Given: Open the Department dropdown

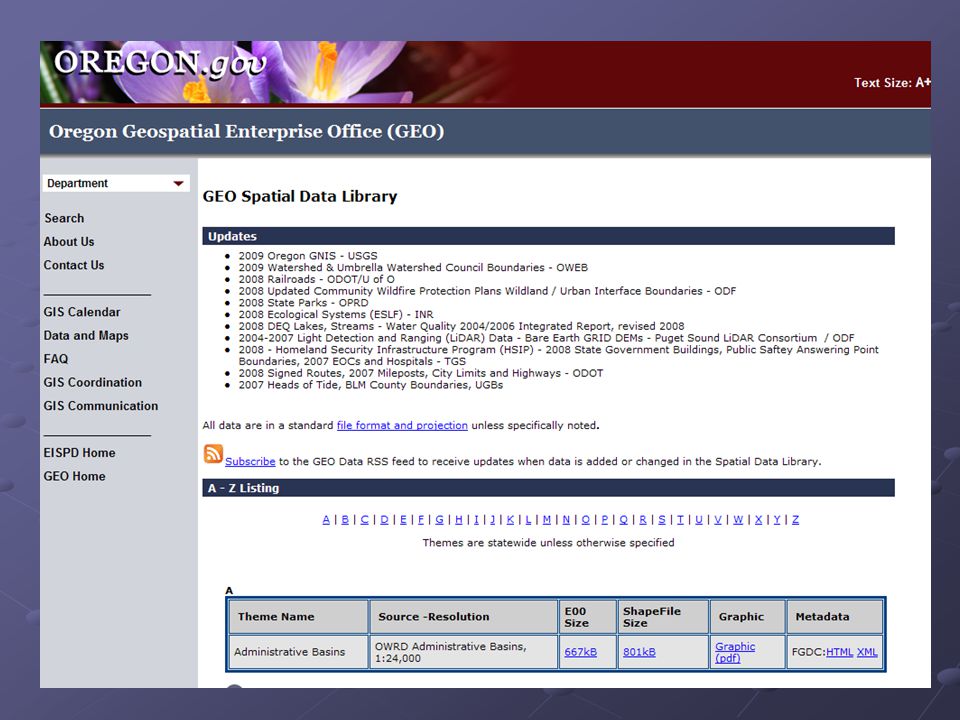Looking at the screenshot, I should [x=116, y=183].
